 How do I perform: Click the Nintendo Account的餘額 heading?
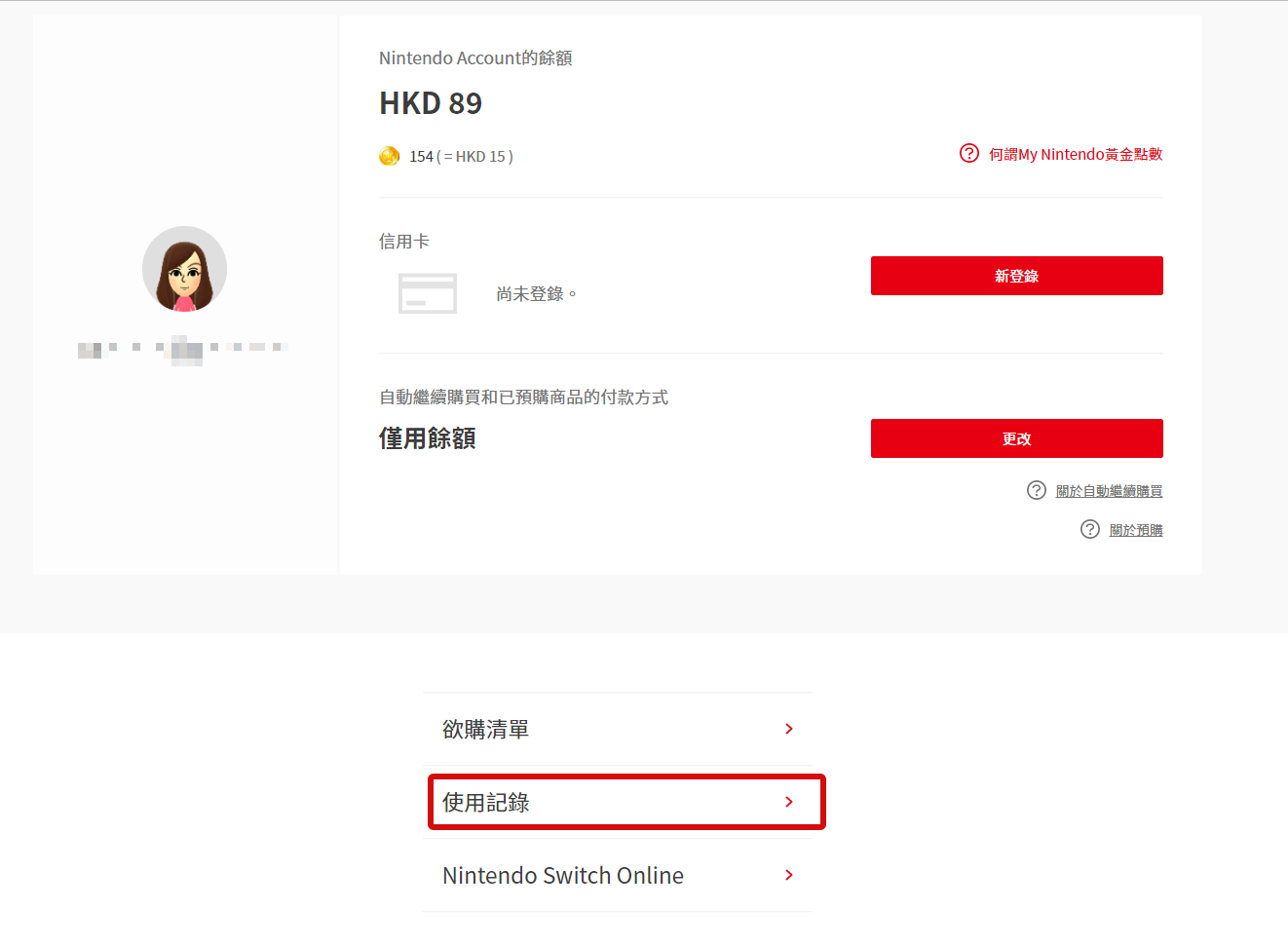click(x=475, y=57)
